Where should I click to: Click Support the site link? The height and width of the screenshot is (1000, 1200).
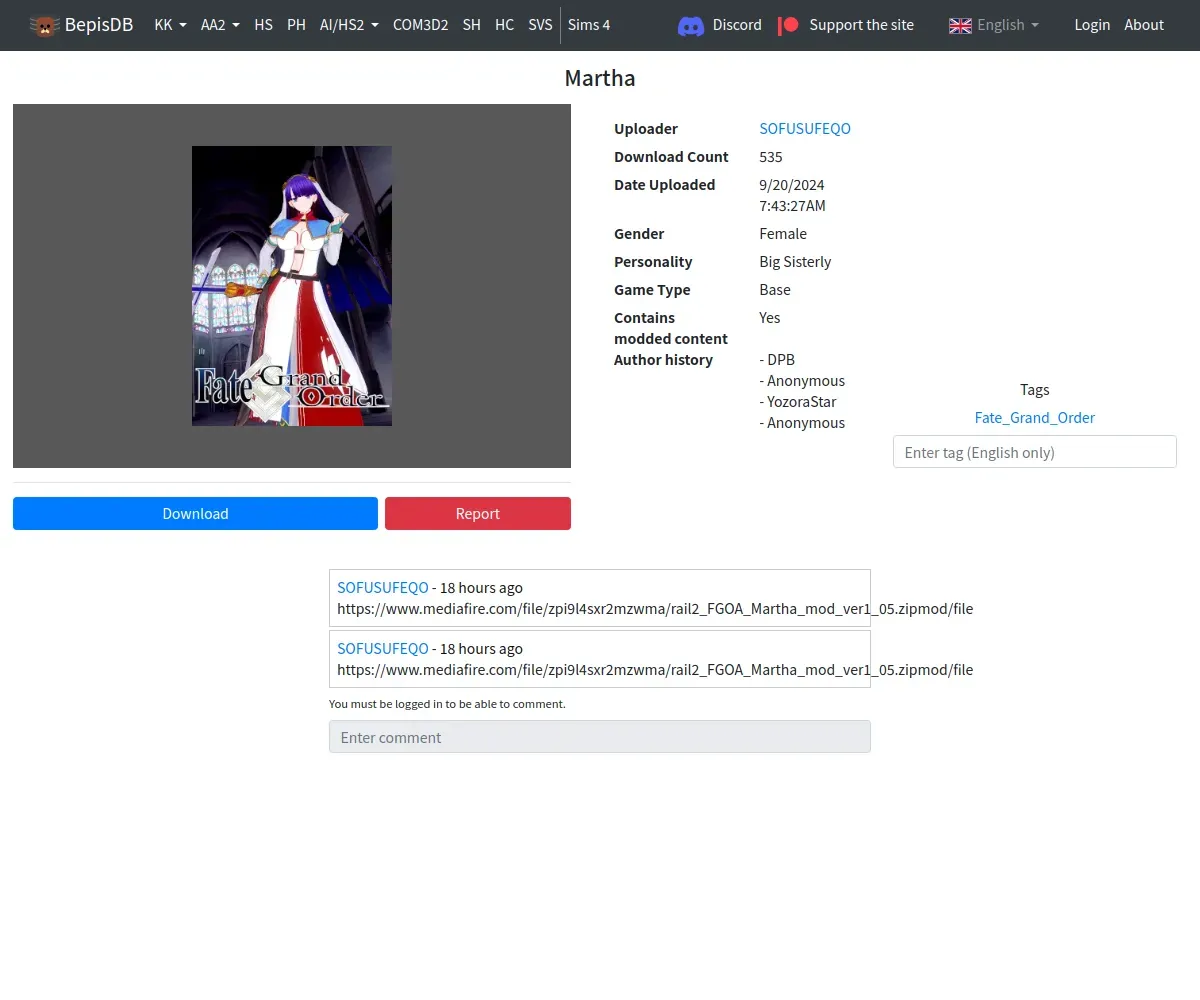(861, 25)
